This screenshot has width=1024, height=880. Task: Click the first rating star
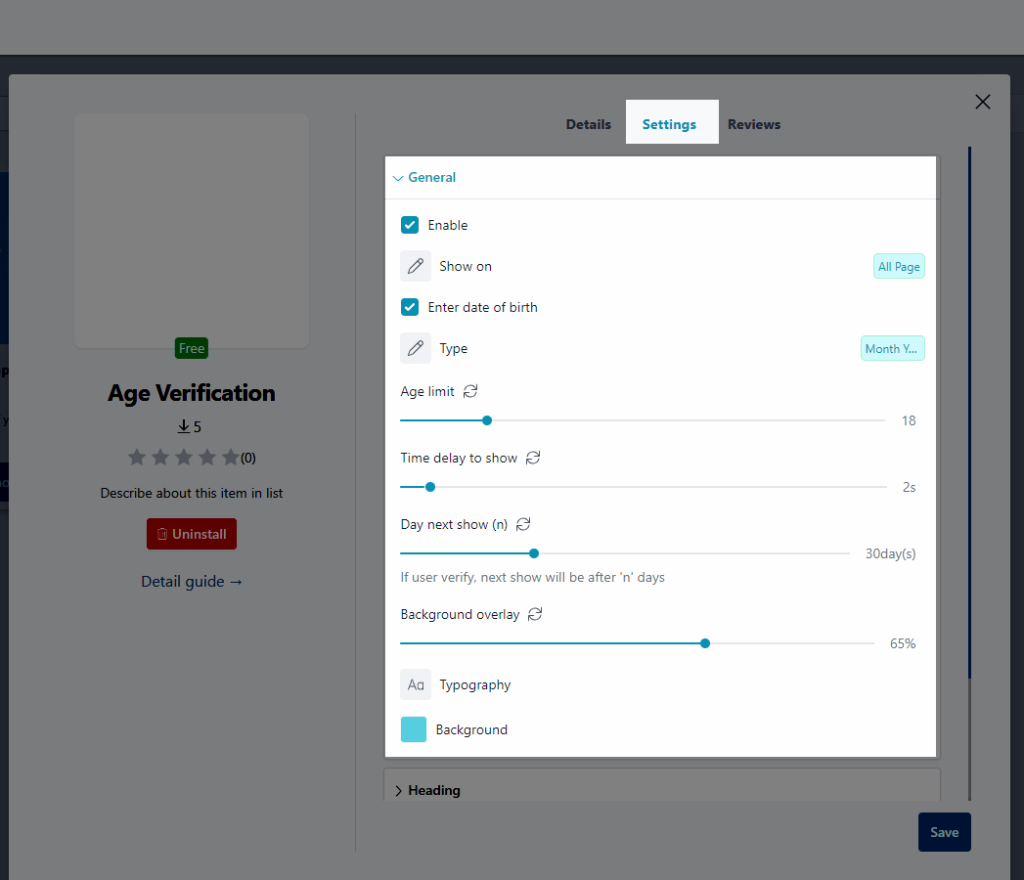coord(136,457)
